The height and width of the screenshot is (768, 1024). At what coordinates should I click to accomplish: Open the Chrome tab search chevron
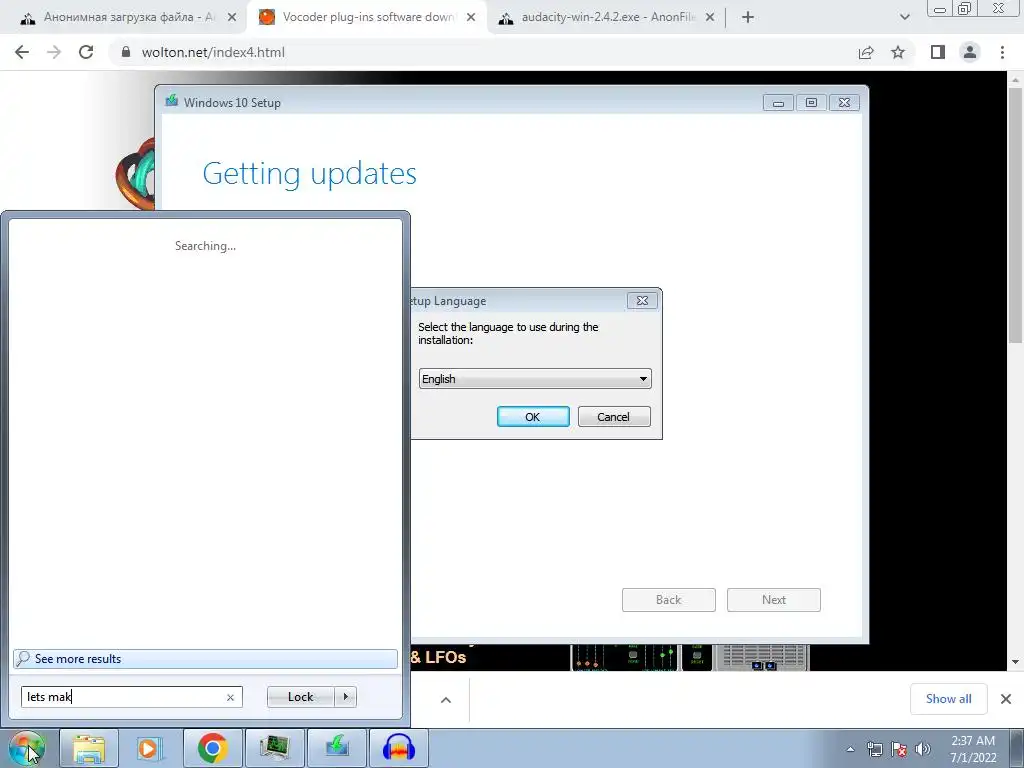pos(904,18)
